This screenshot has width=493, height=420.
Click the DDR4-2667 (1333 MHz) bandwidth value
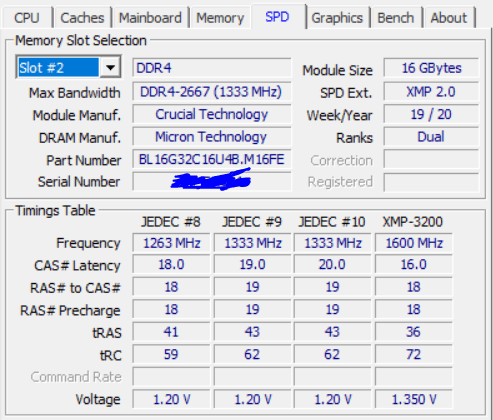tap(212, 91)
